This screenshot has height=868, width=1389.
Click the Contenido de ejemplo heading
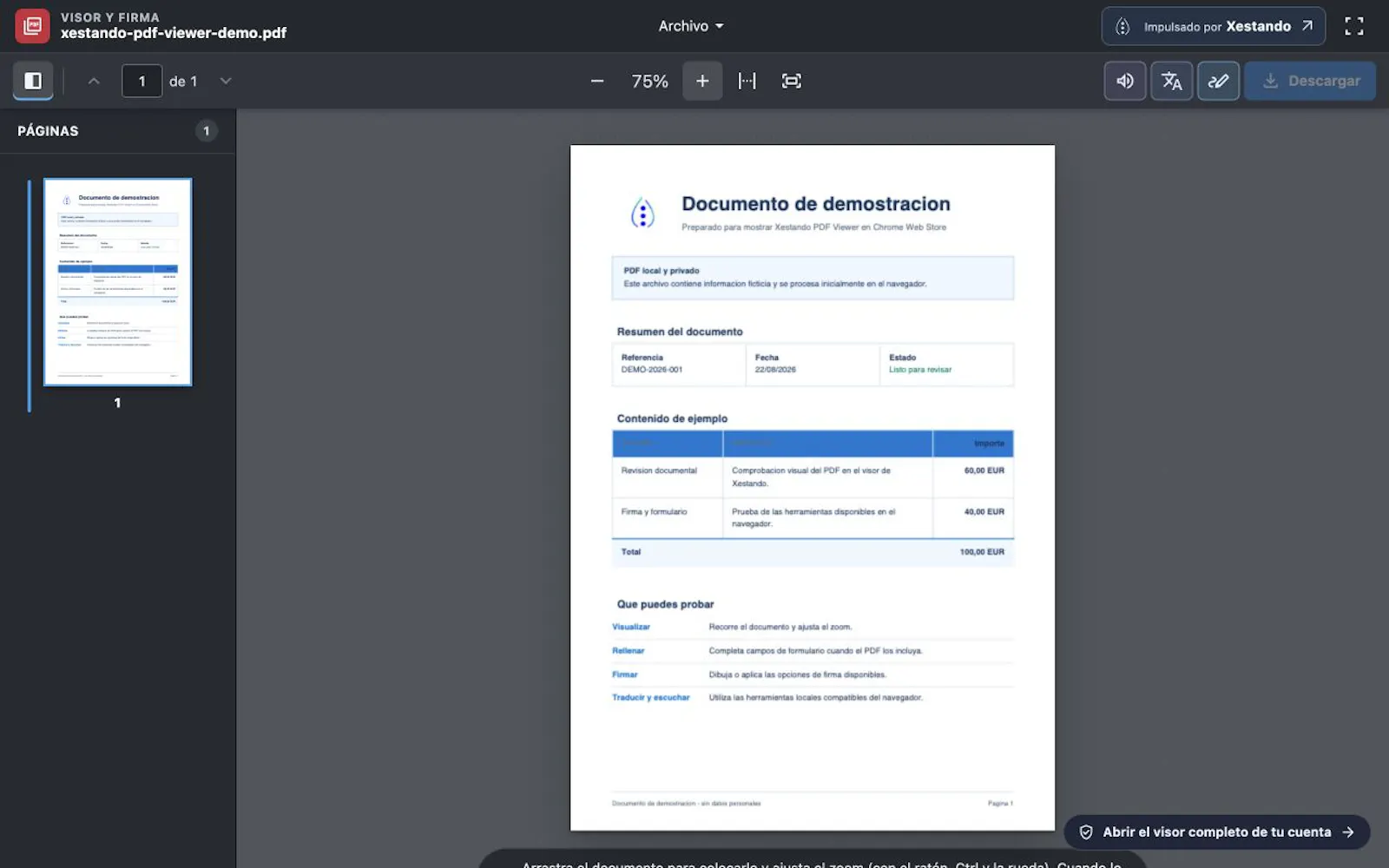click(672, 418)
